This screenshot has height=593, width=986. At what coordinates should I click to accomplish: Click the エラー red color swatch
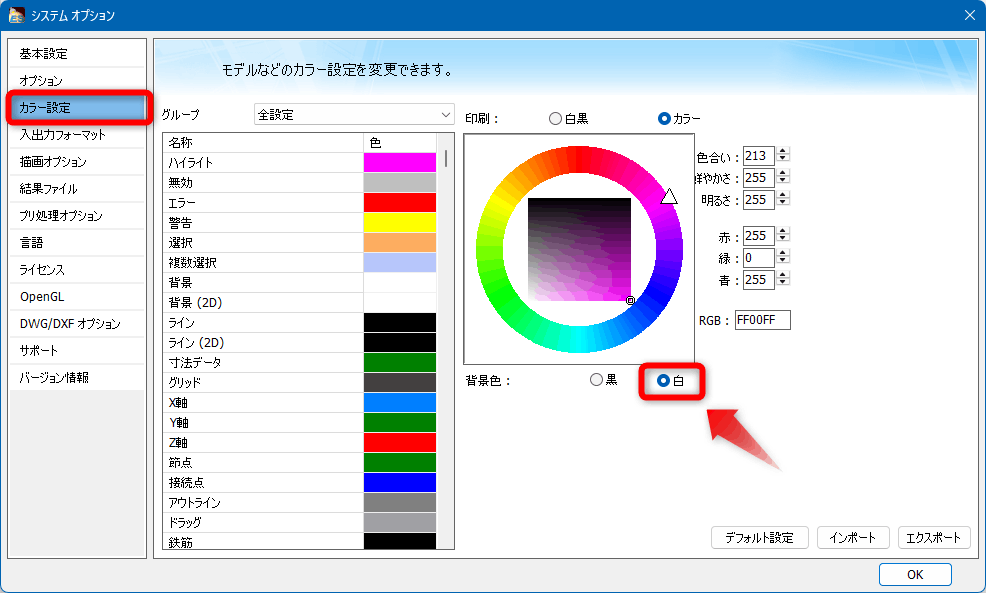pos(400,202)
